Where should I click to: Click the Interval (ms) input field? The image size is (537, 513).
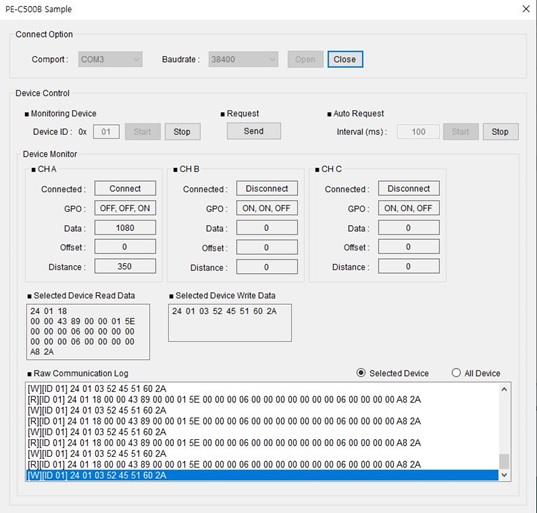418,132
